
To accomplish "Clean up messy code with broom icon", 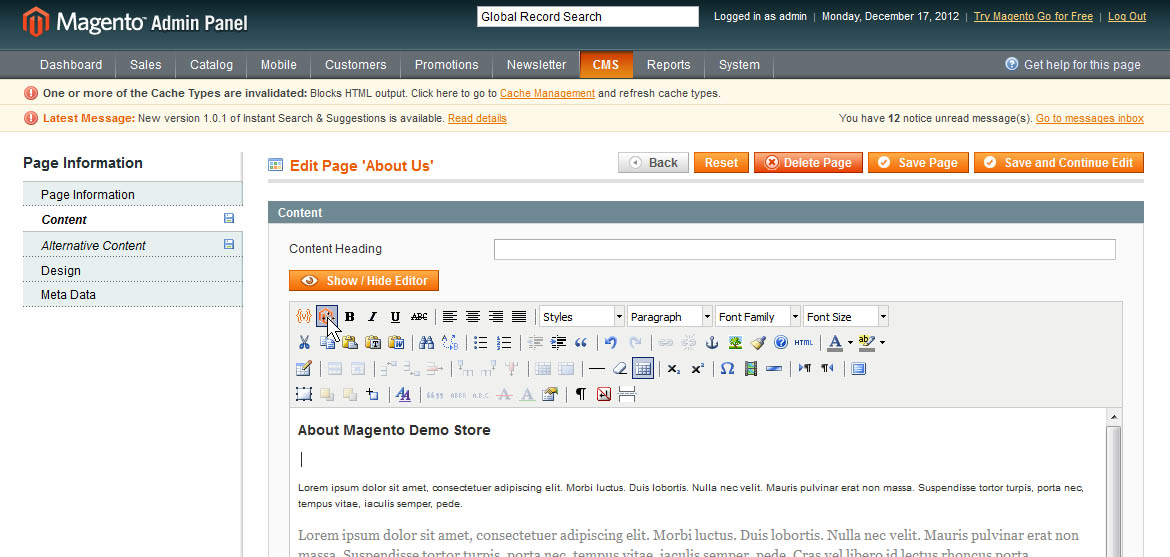I will coord(758,343).
